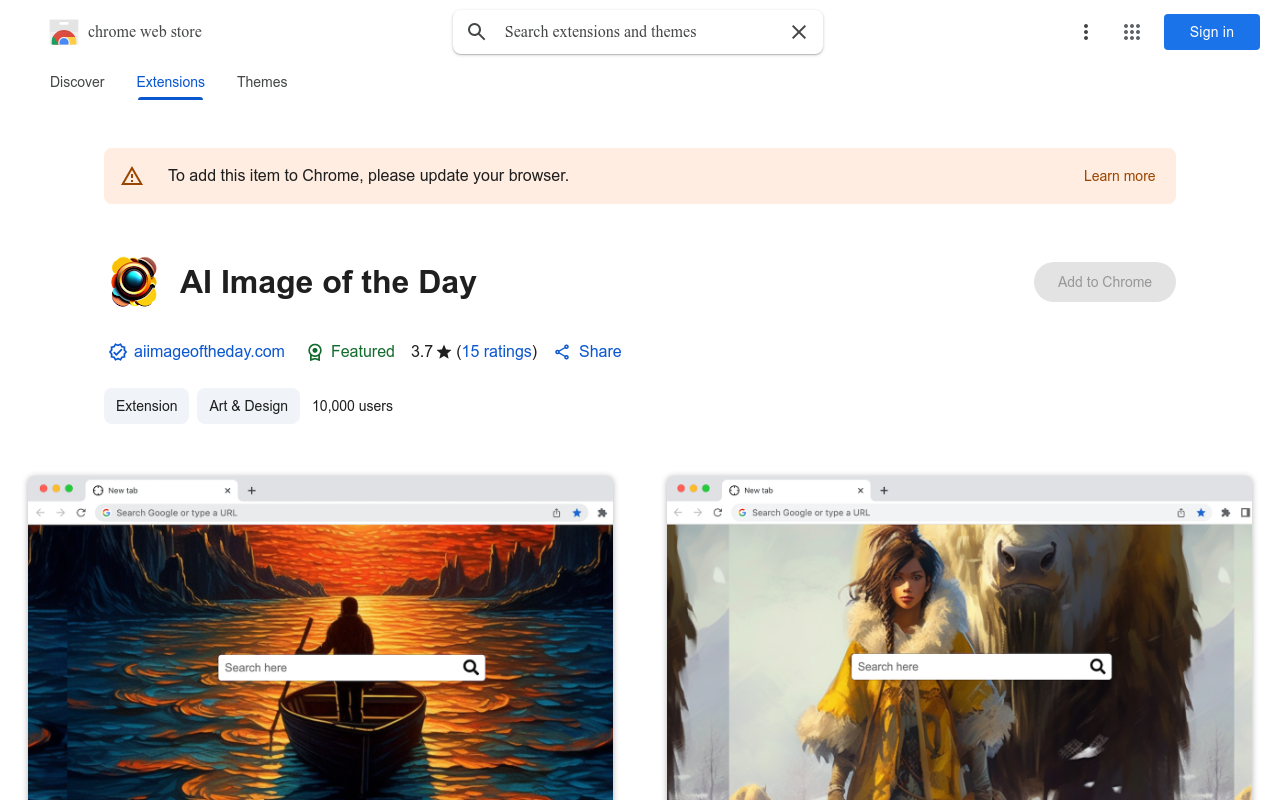Focus the Search extensions and themes field

(638, 32)
